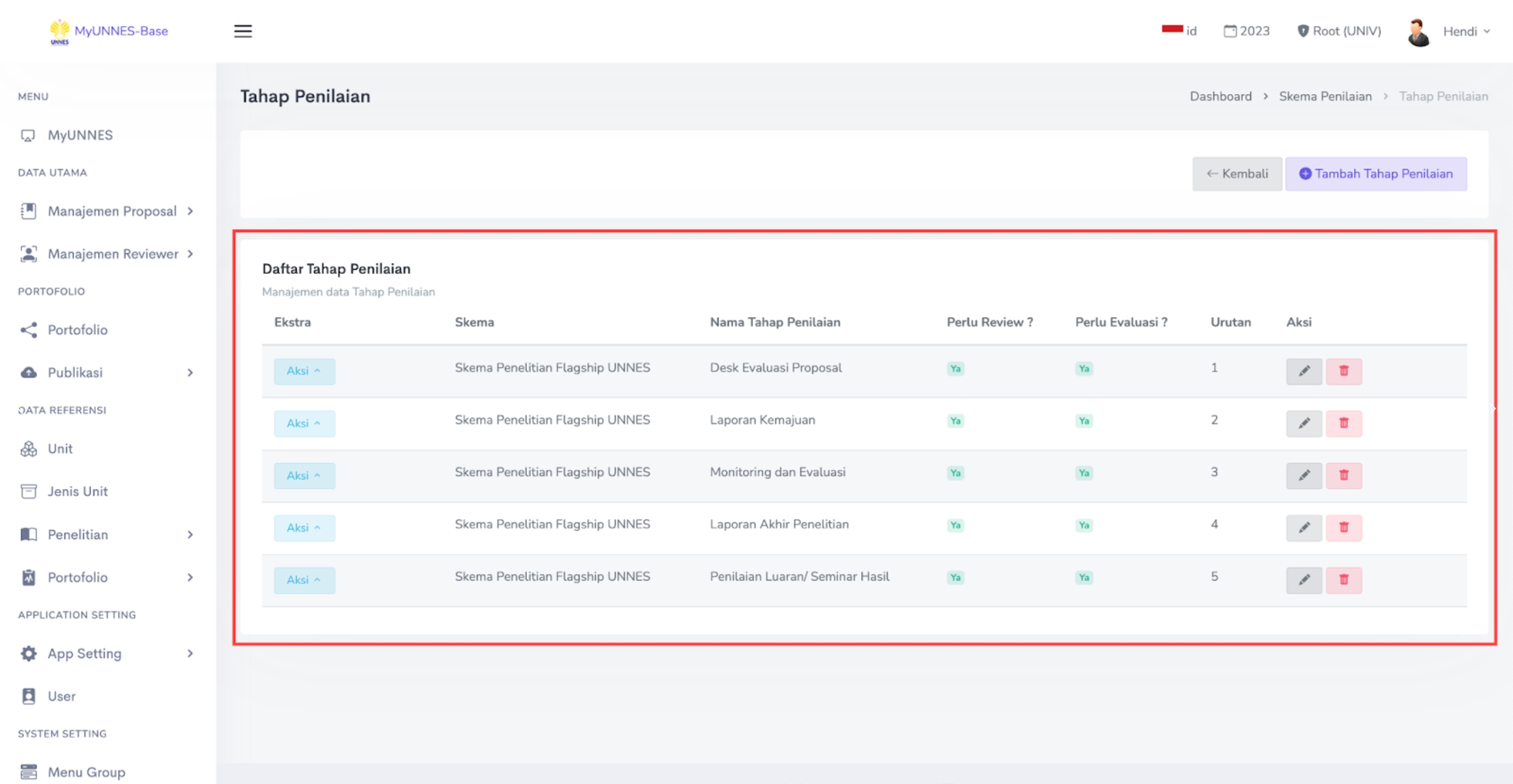Image resolution: width=1513 pixels, height=784 pixels.
Task: Click the 2023 calendar year icon
Action: click(x=1230, y=31)
